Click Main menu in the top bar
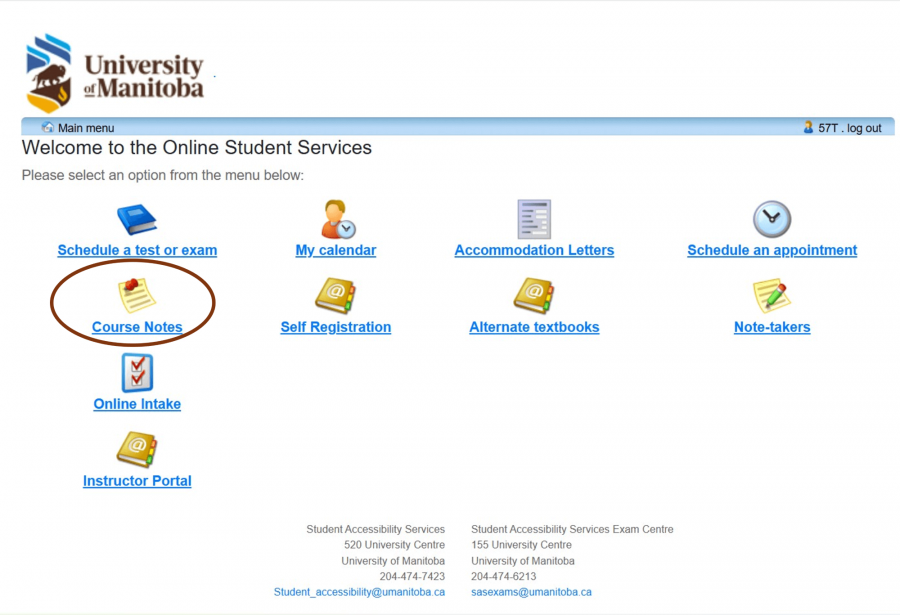900x615 pixels. click(85, 128)
